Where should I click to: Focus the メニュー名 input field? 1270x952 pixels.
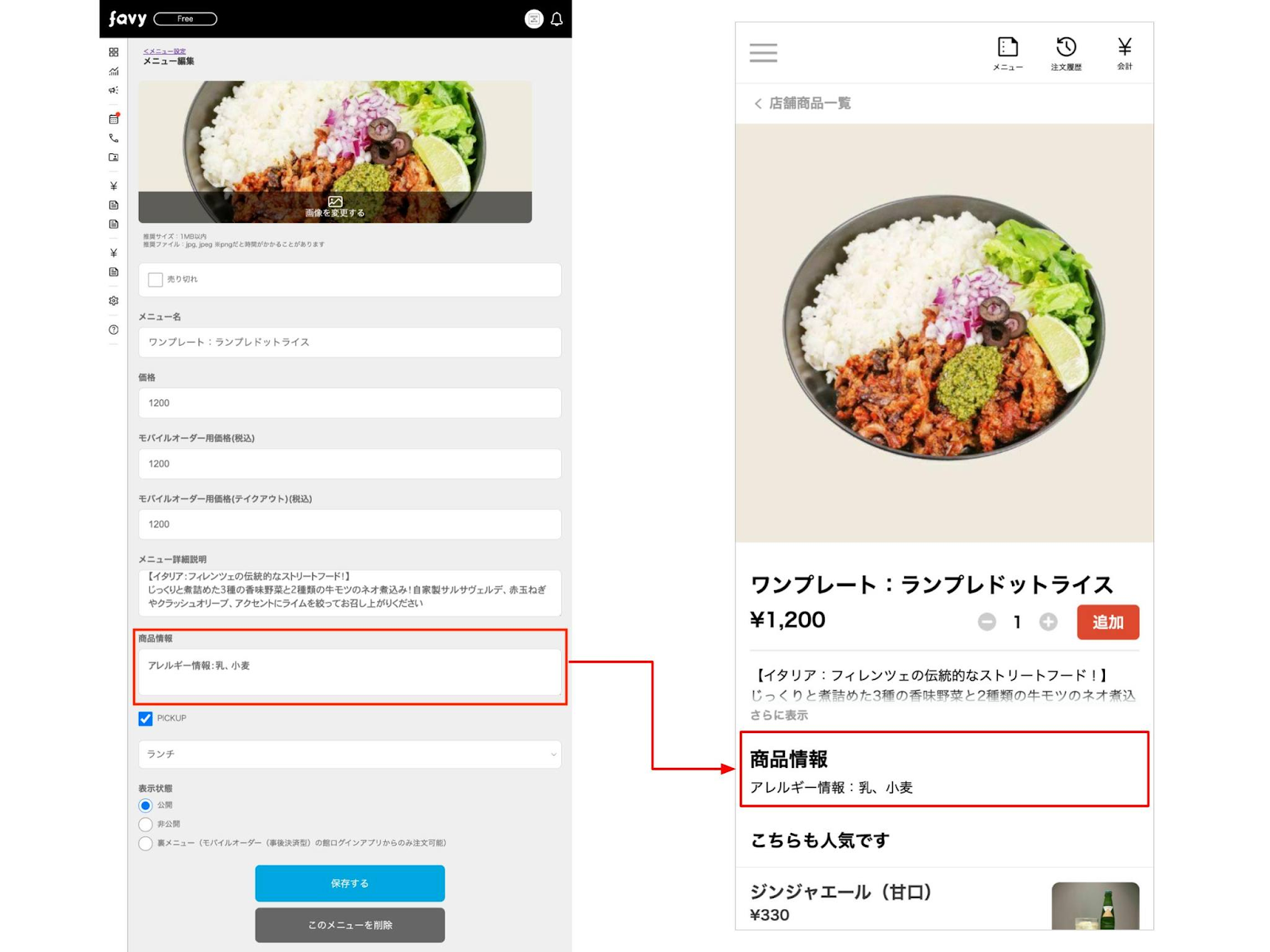tap(350, 342)
